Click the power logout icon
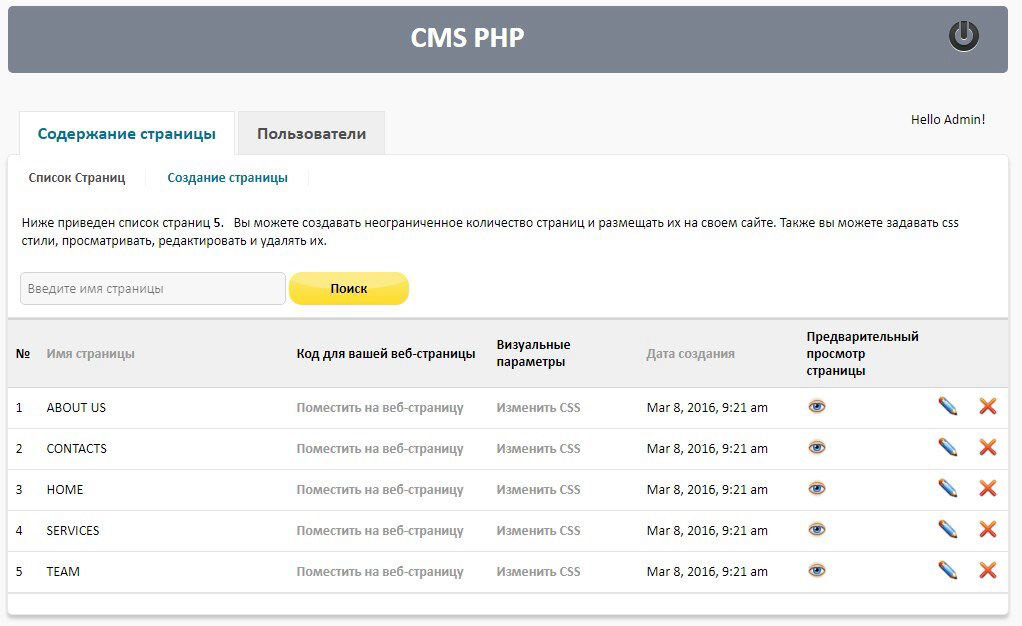The width and height of the screenshot is (1022, 626). tap(963, 37)
